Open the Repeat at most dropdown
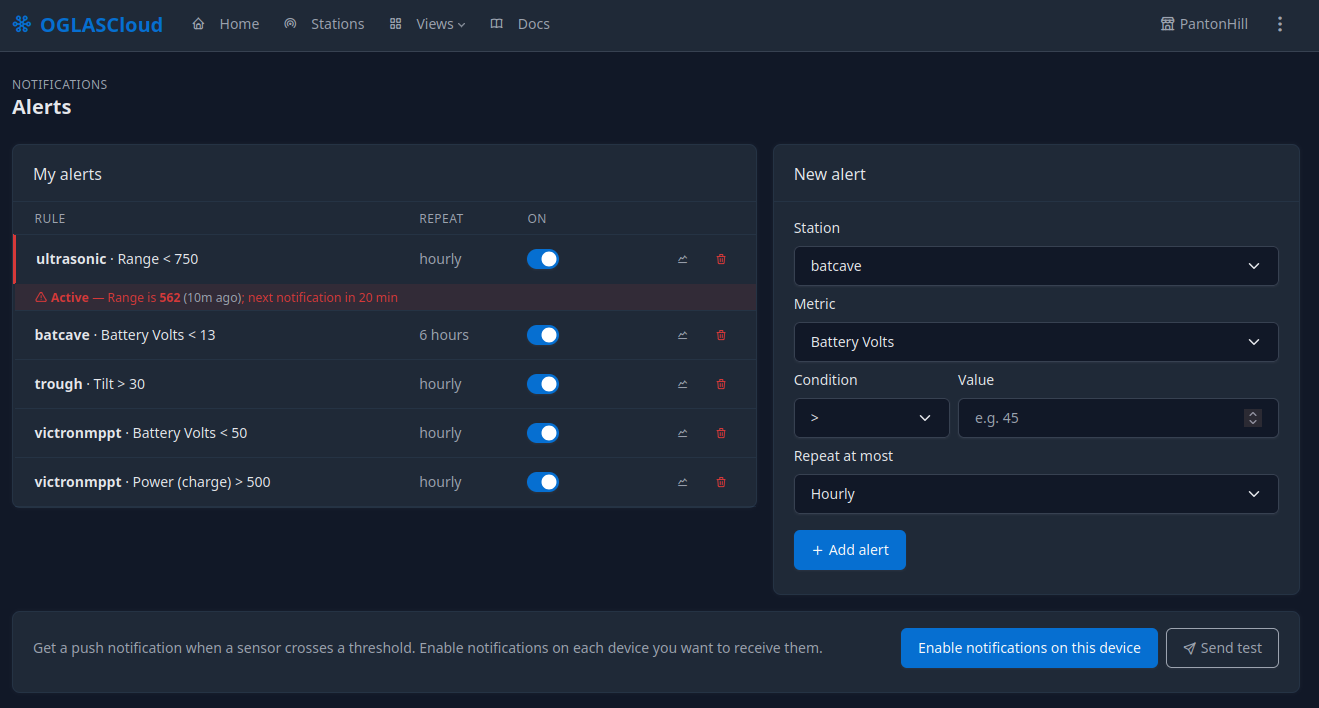Viewport: 1319px width, 708px height. [x=1036, y=494]
